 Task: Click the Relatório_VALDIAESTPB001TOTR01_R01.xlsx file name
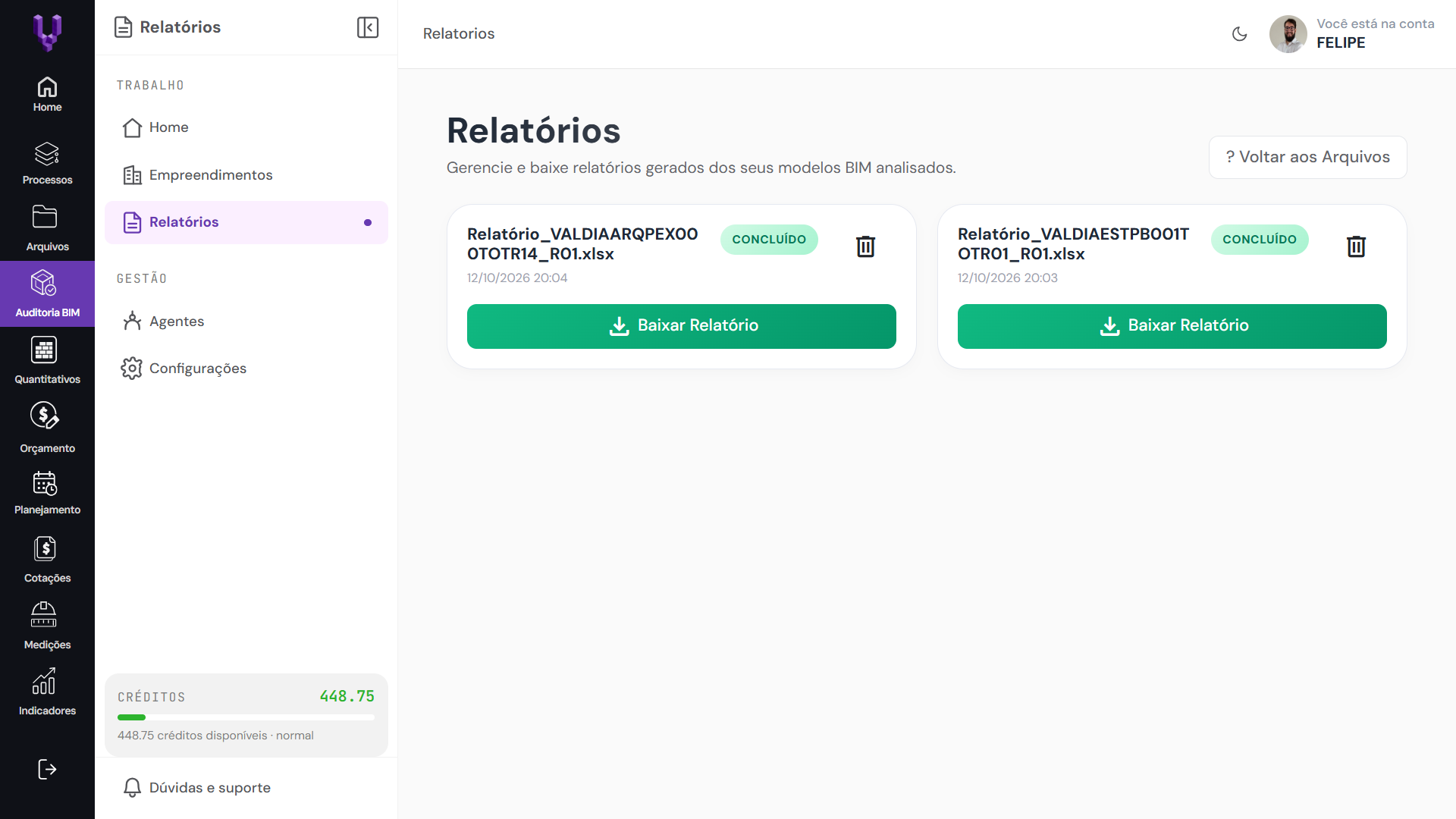[x=1073, y=244]
